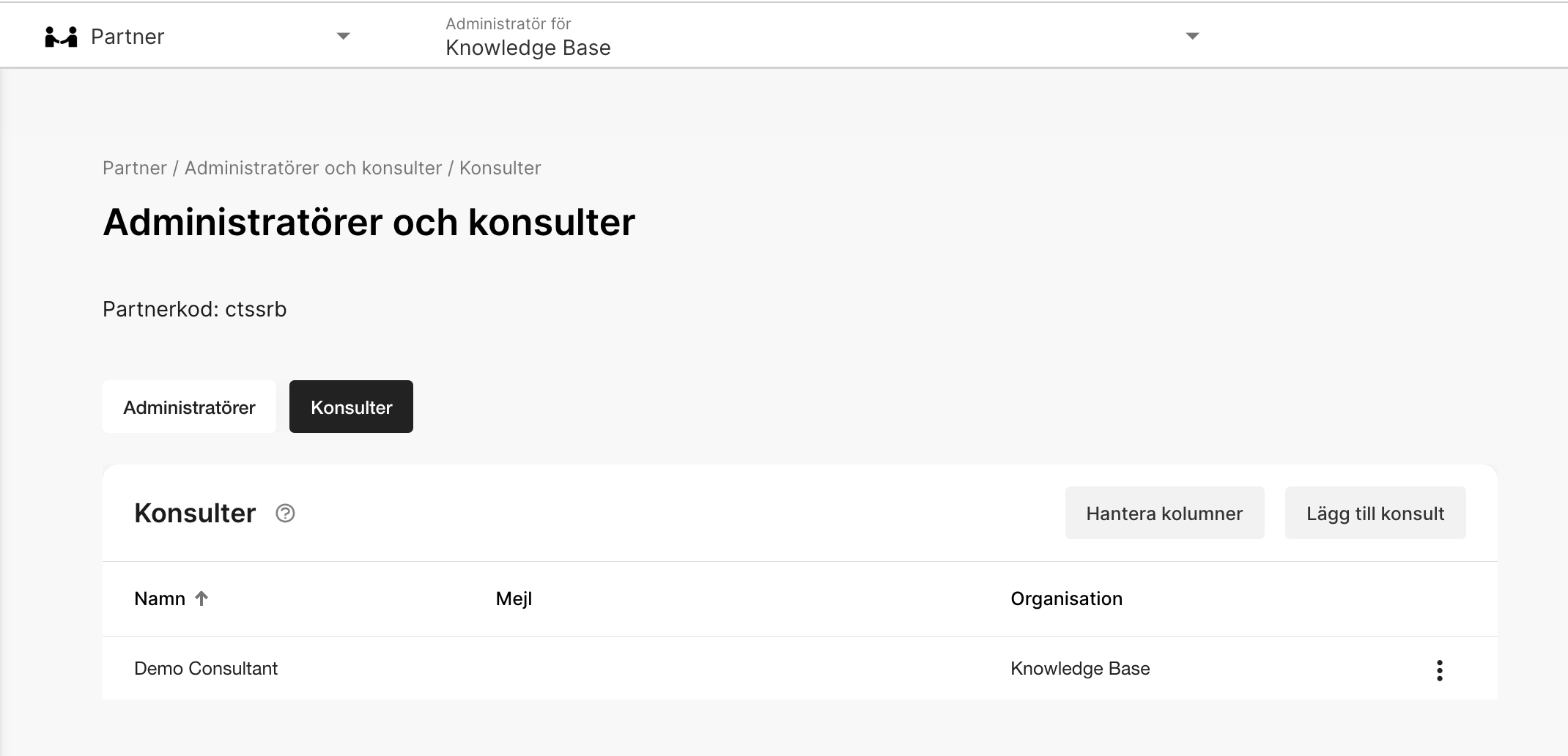The height and width of the screenshot is (756, 1568).
Task: Click the Partnerkod: ctssrb text
Action: point(194,309)
